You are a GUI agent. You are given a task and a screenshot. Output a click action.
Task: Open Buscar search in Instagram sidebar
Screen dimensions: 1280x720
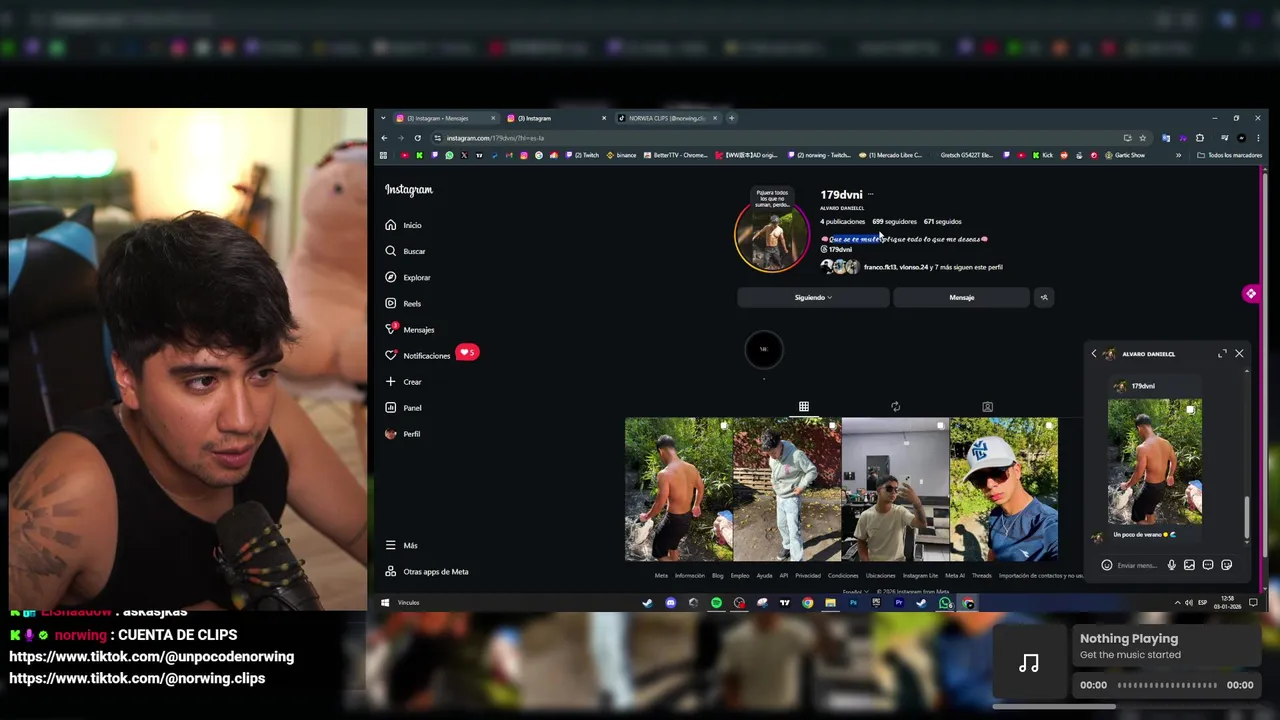tap(406, 251)
